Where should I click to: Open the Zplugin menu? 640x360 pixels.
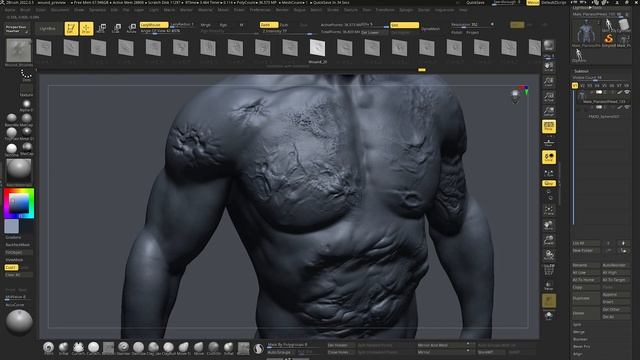(406, 10)
